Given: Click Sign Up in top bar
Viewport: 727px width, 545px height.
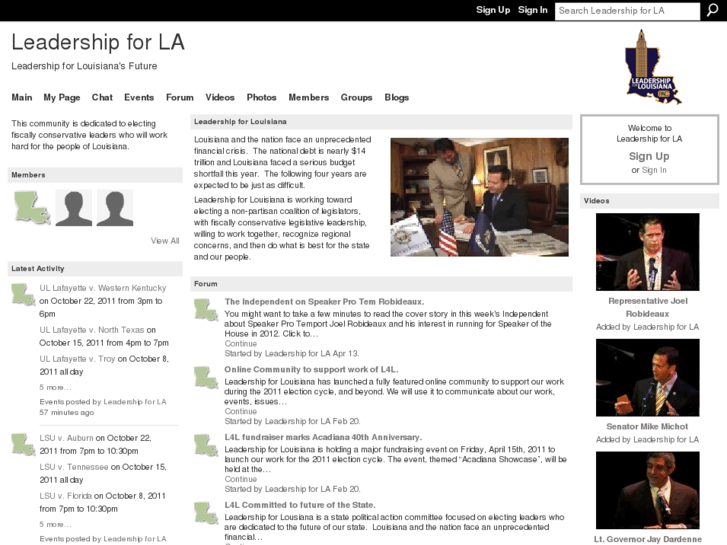Looking at the screenshot, I should coord(493,10).
